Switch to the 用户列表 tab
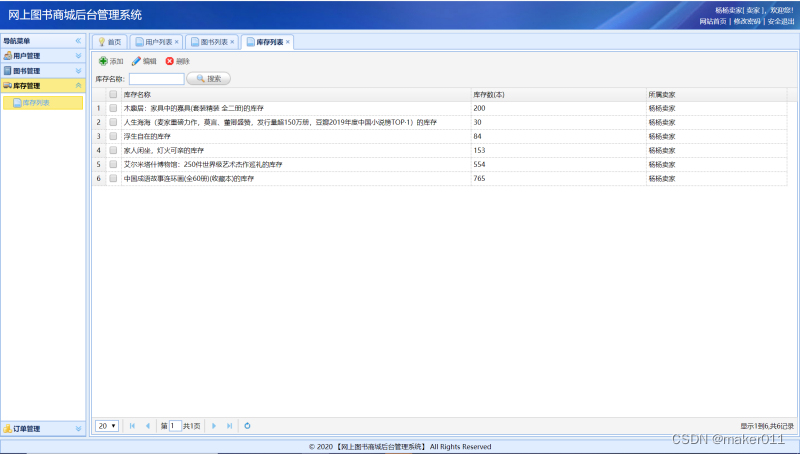The image size is (800, 454). tap(157, 42)
